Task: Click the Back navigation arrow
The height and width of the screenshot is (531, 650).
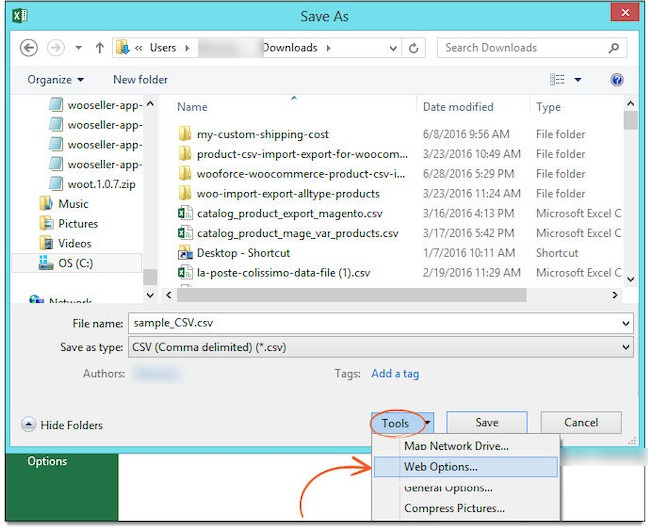Action: 29,48
